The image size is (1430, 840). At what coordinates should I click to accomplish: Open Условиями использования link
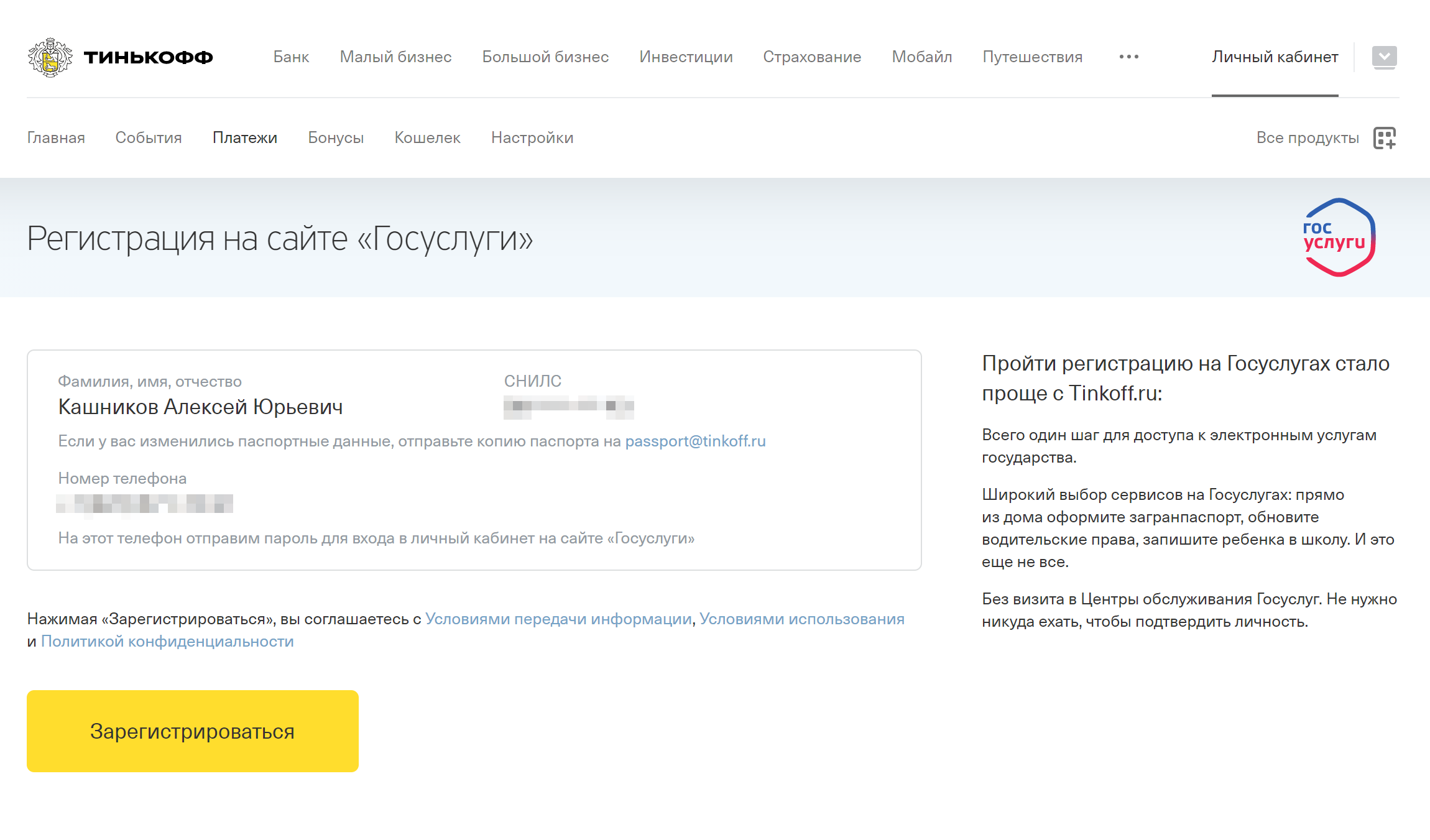802,619
